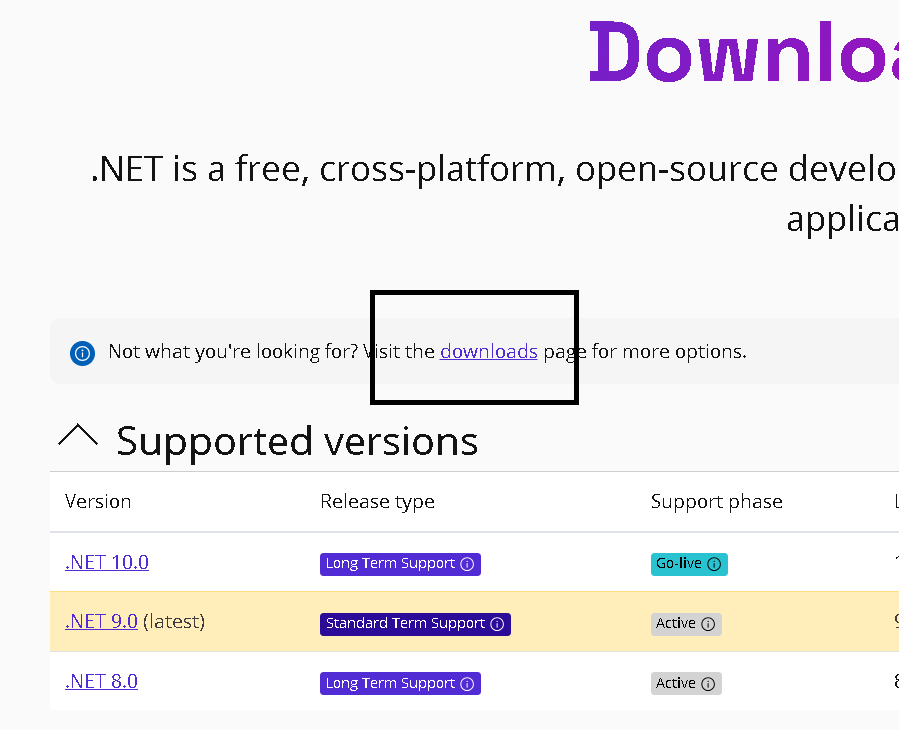Open the .NET 10.0 version link
Viewport: 899px width, 730px height.
(x=107, y=562)
